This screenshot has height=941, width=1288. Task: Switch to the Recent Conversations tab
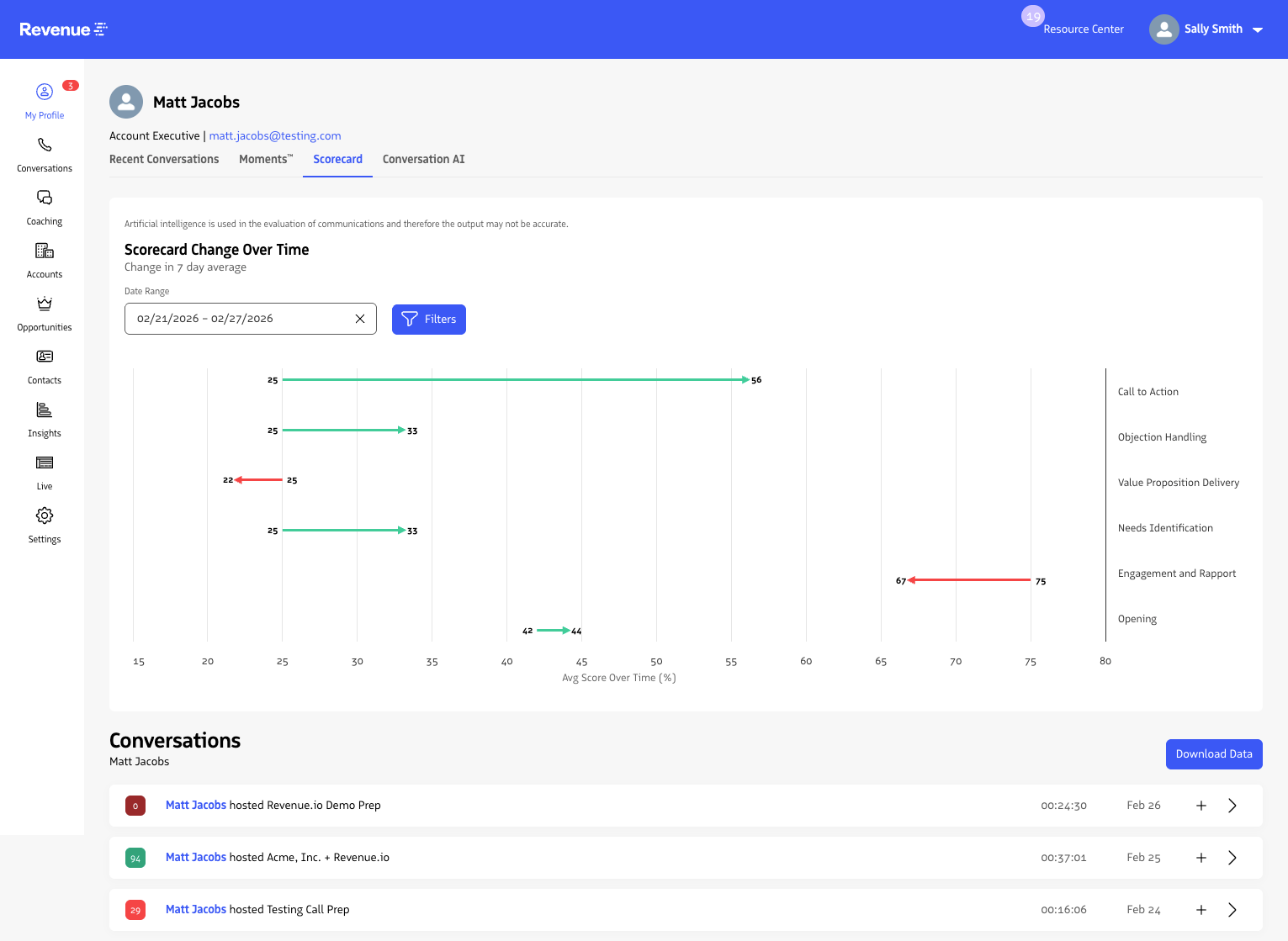point(164,159)
